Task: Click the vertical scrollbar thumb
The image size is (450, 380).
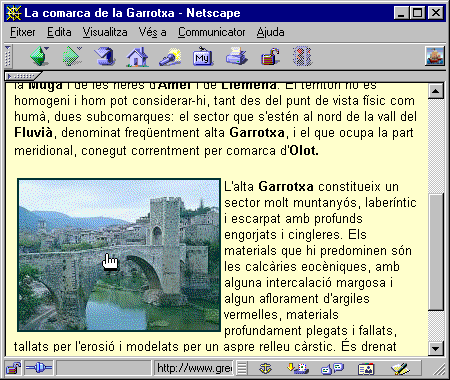Action: tap(436, 252)
